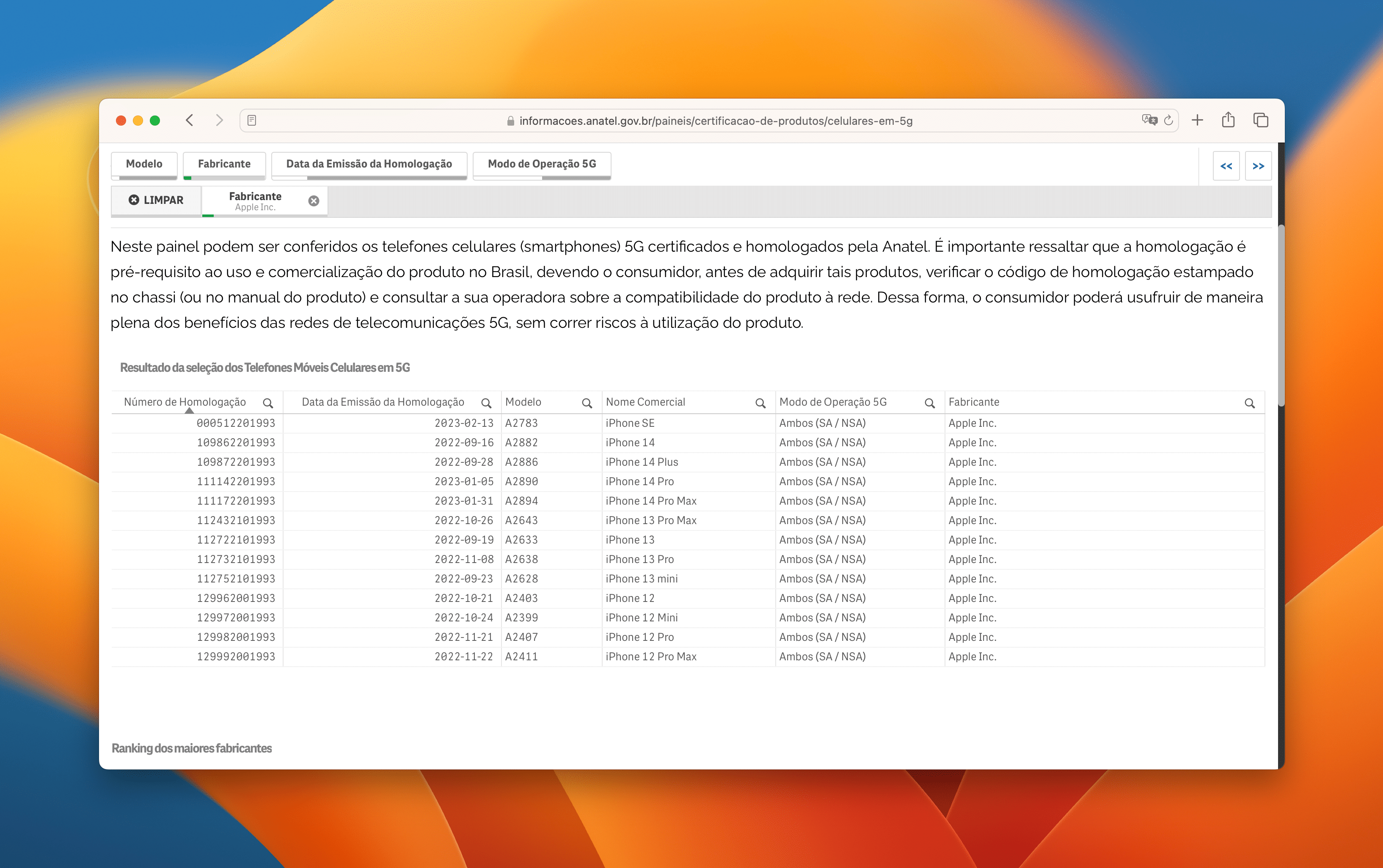Screen dimensions: 1383x868
Task: Search the Número de Homologação column
Action: click(x=267, y=403)
